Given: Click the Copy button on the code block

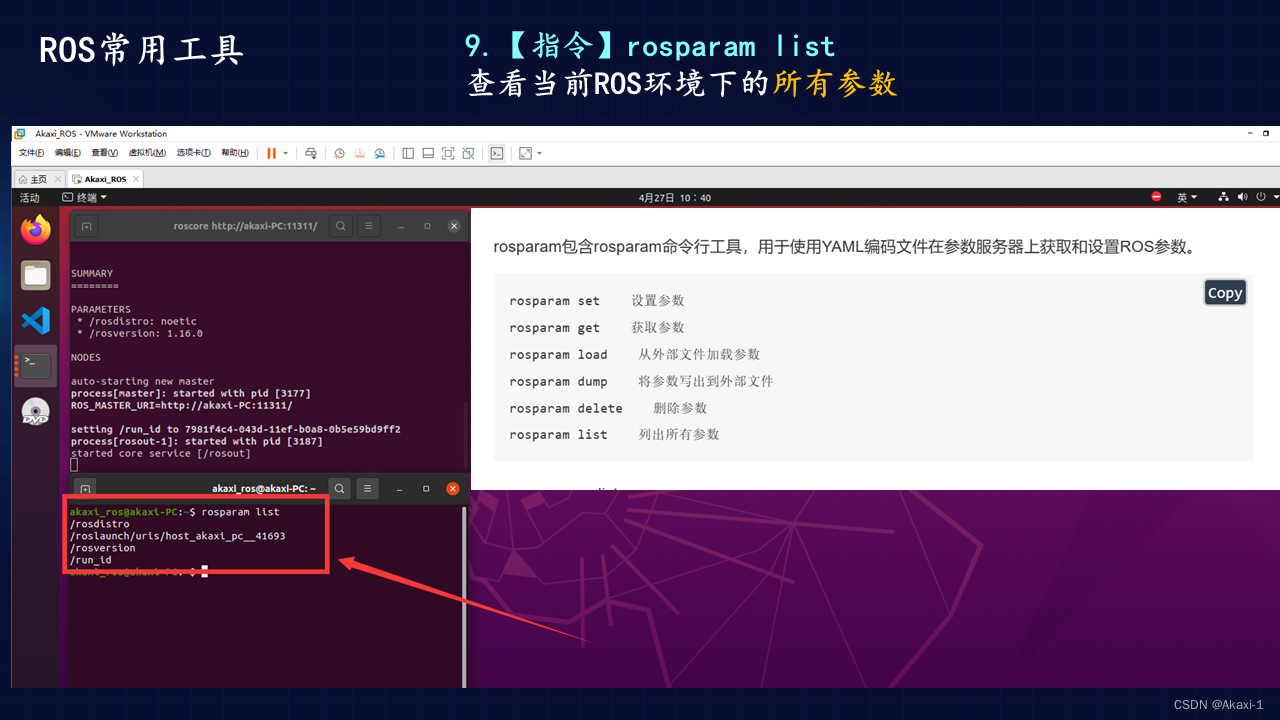Looking at the screenshot, I should point(1224,292).
